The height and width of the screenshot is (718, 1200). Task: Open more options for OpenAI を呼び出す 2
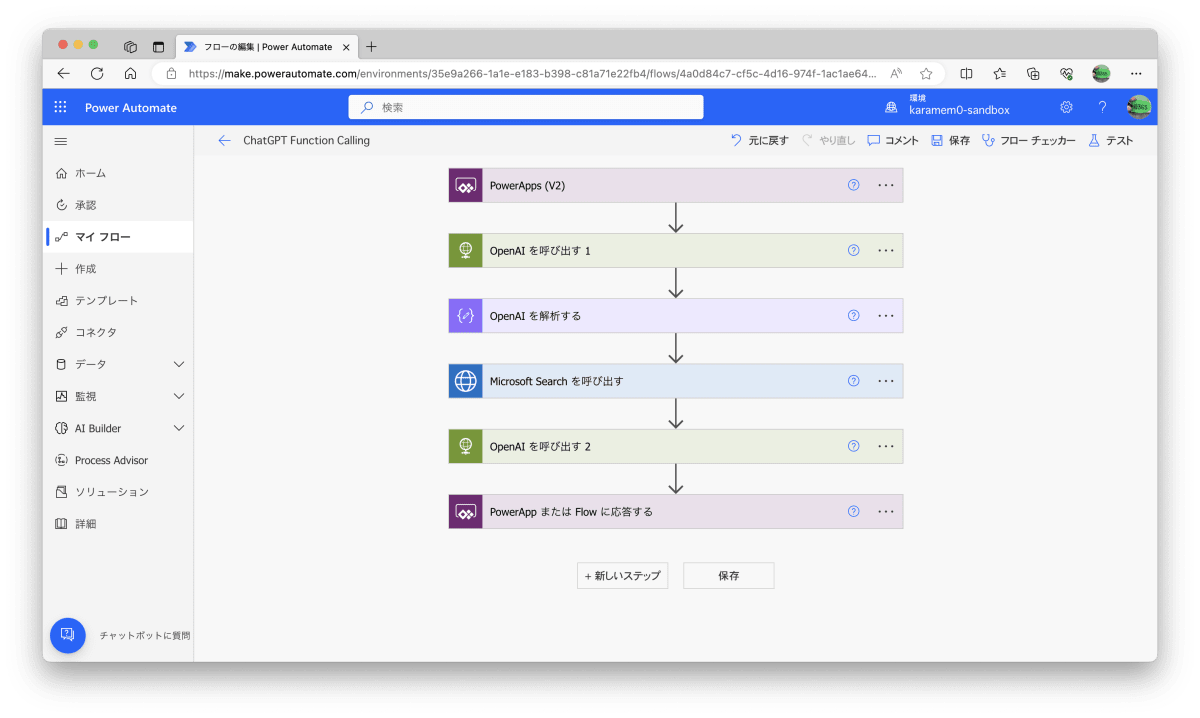885,446
